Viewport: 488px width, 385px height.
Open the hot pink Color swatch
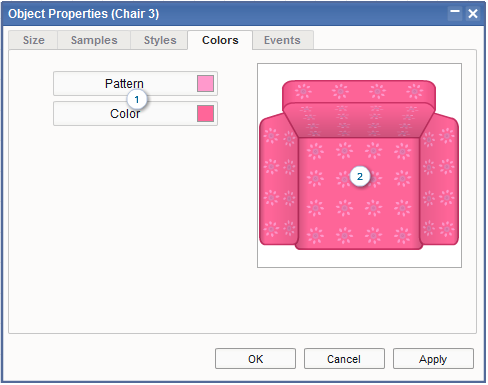click(205, 114)
